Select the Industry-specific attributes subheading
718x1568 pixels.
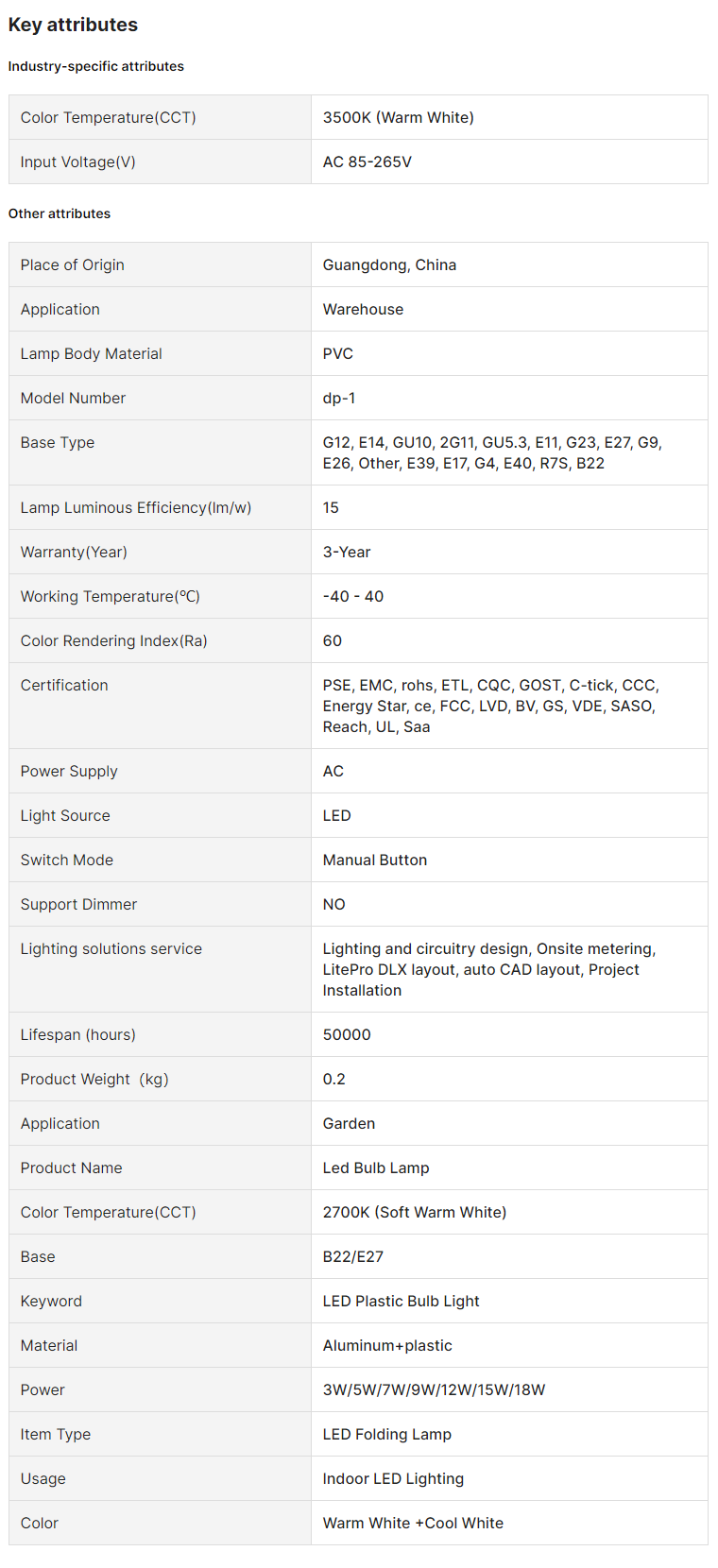click(95, 66)
